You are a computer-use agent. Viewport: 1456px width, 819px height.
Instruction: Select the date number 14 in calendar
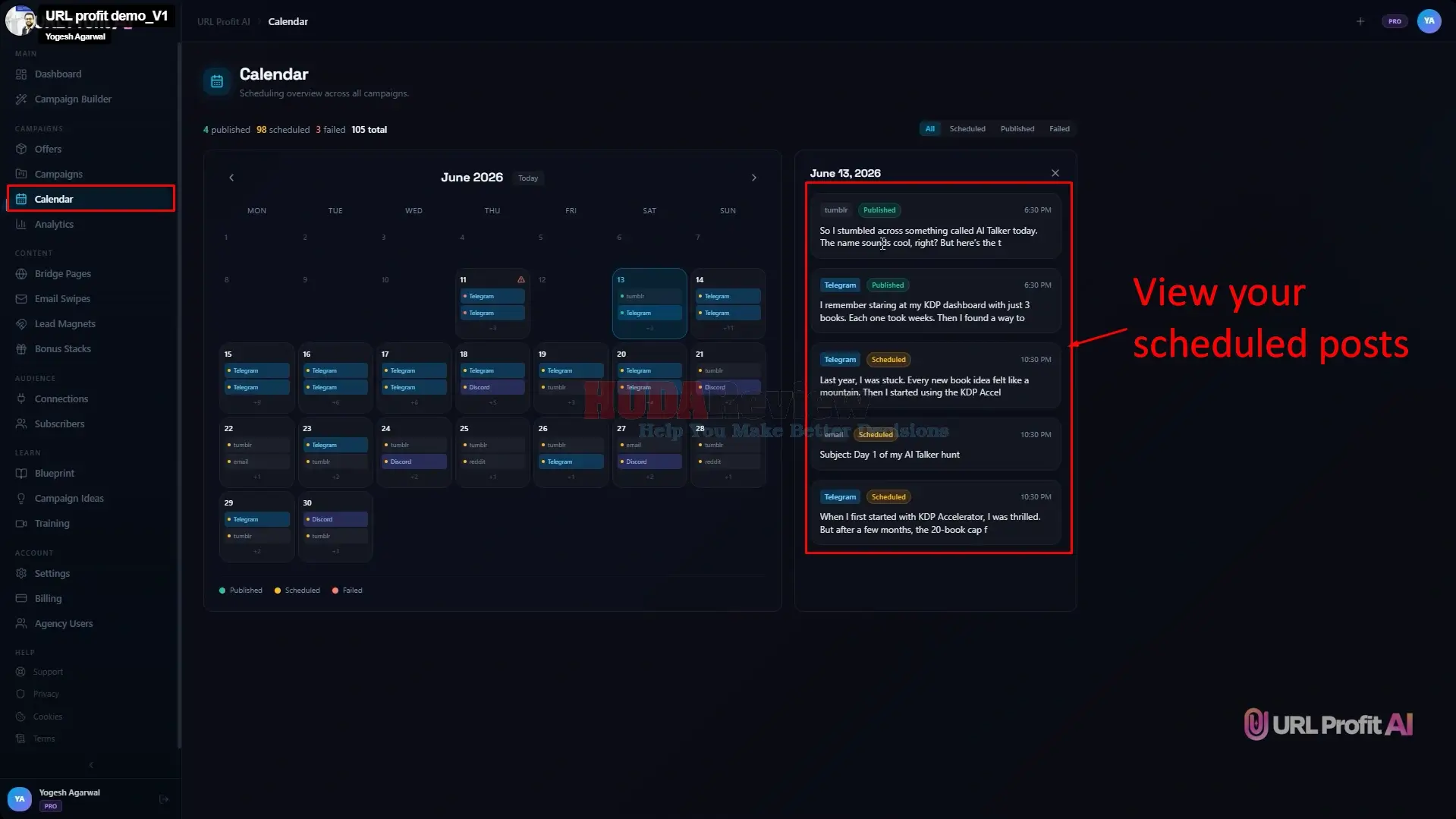700,280
